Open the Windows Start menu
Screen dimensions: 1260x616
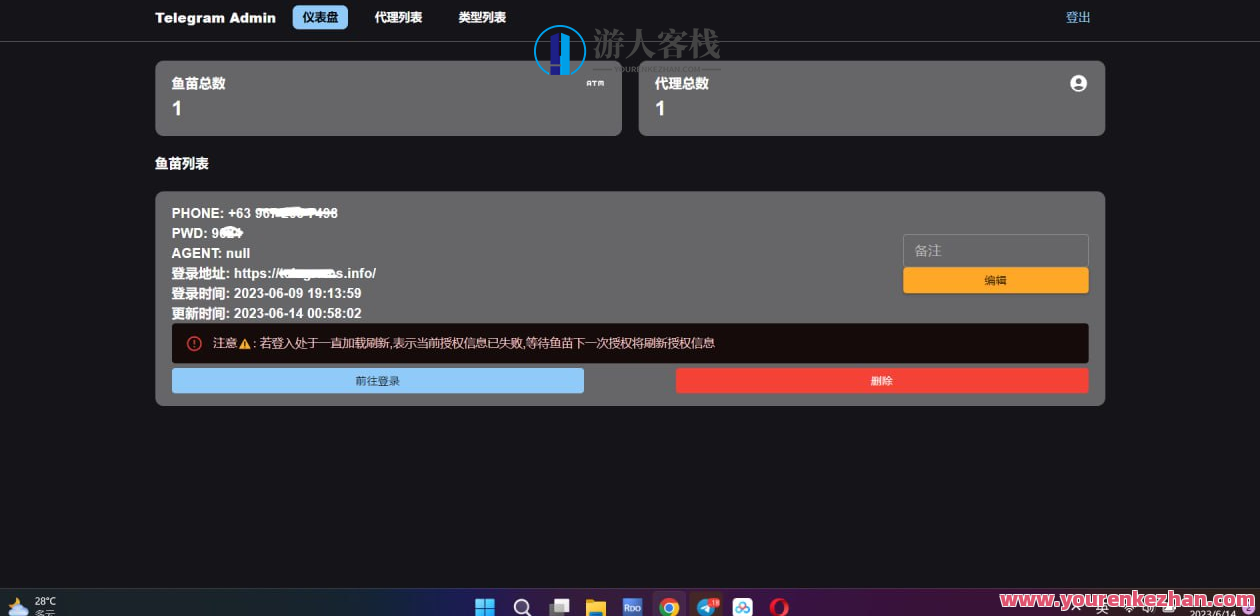484,606
